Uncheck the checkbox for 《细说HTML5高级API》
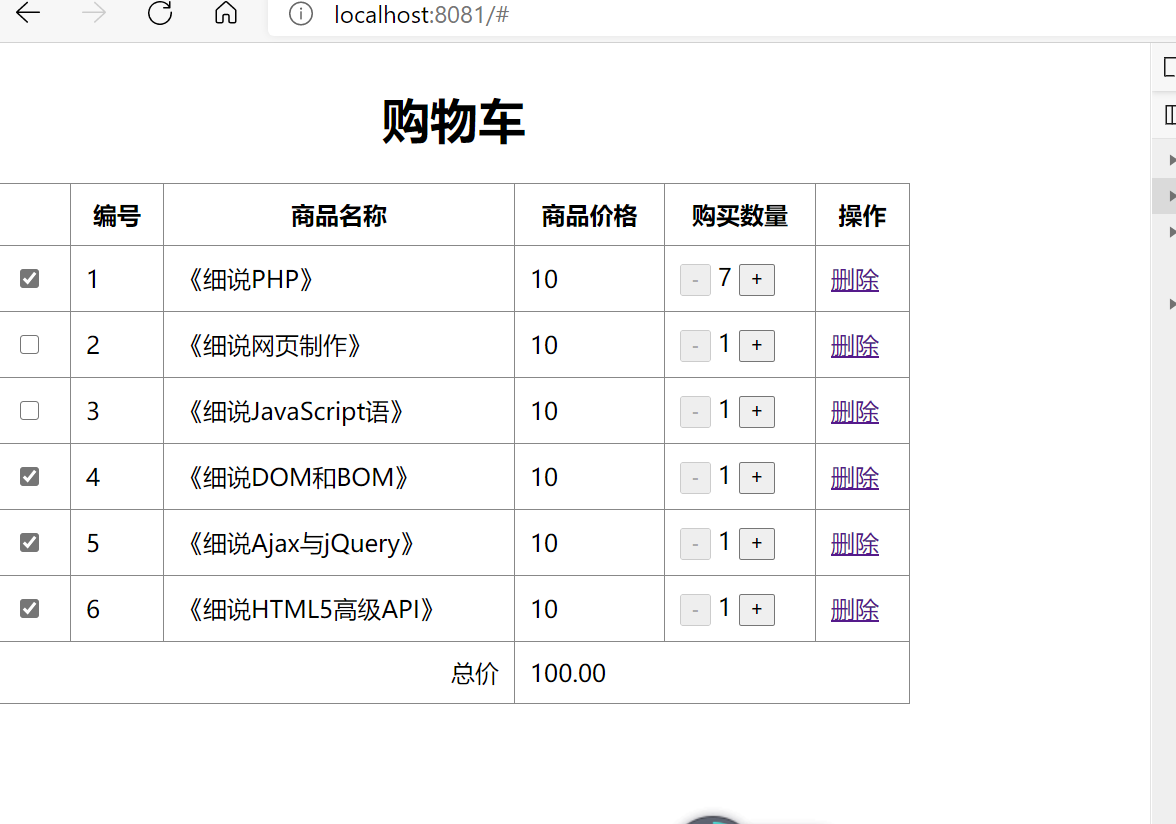 [x=30, y=608]
